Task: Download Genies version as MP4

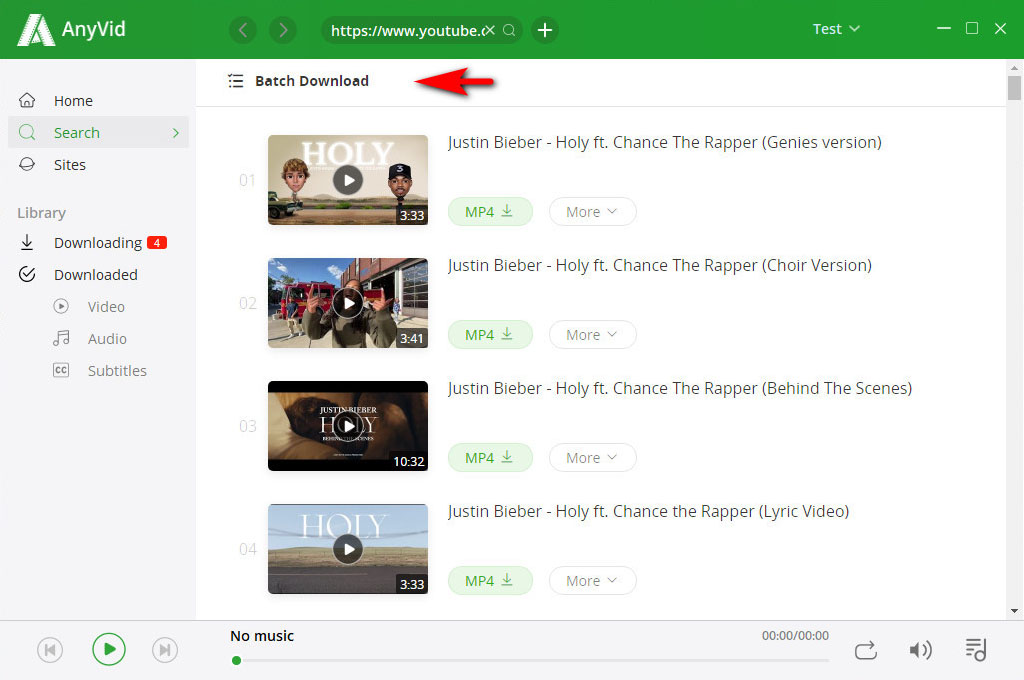Action: (490, 212)
